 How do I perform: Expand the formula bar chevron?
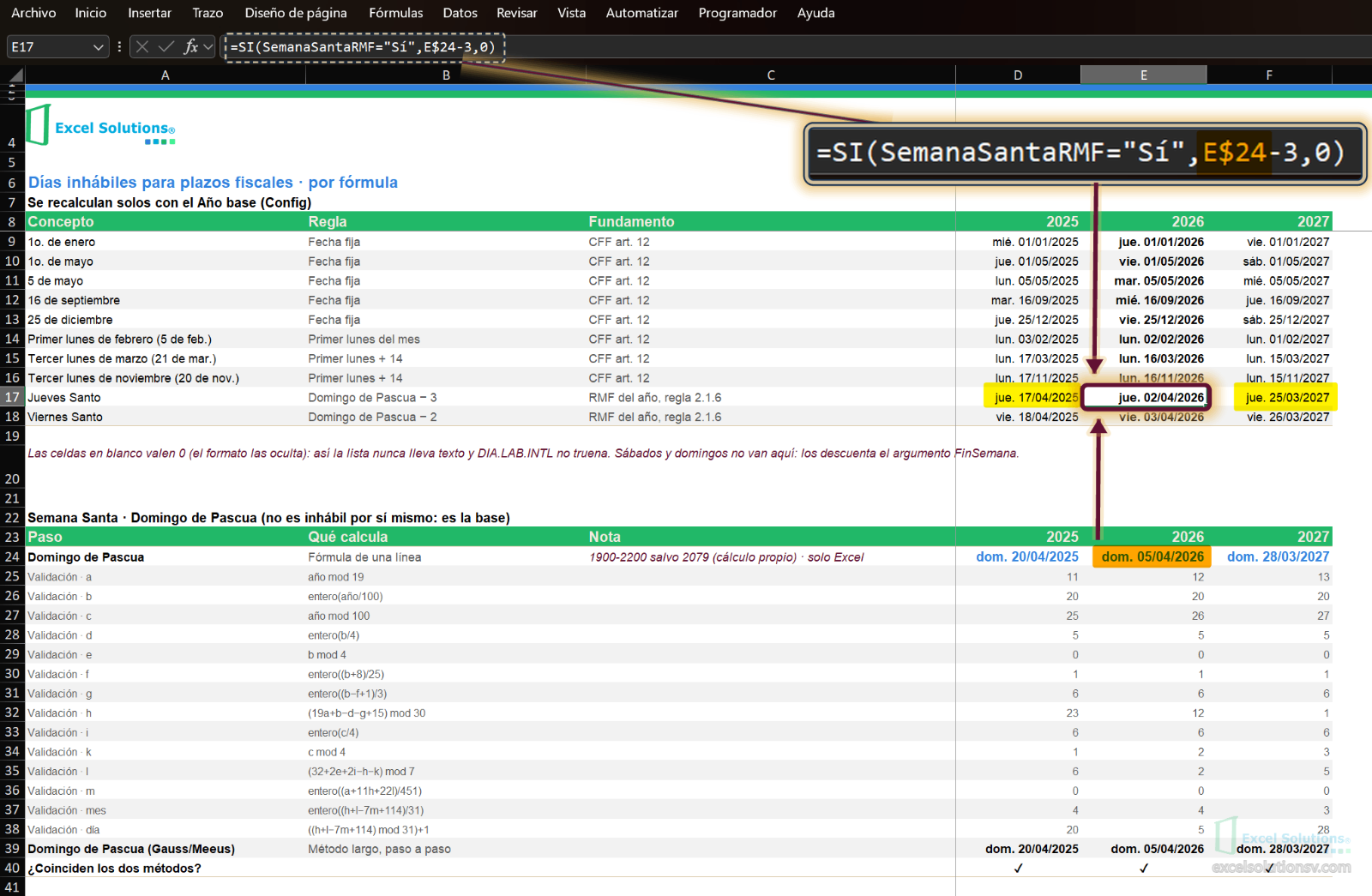pyautogui.click(x=208, y=47)
